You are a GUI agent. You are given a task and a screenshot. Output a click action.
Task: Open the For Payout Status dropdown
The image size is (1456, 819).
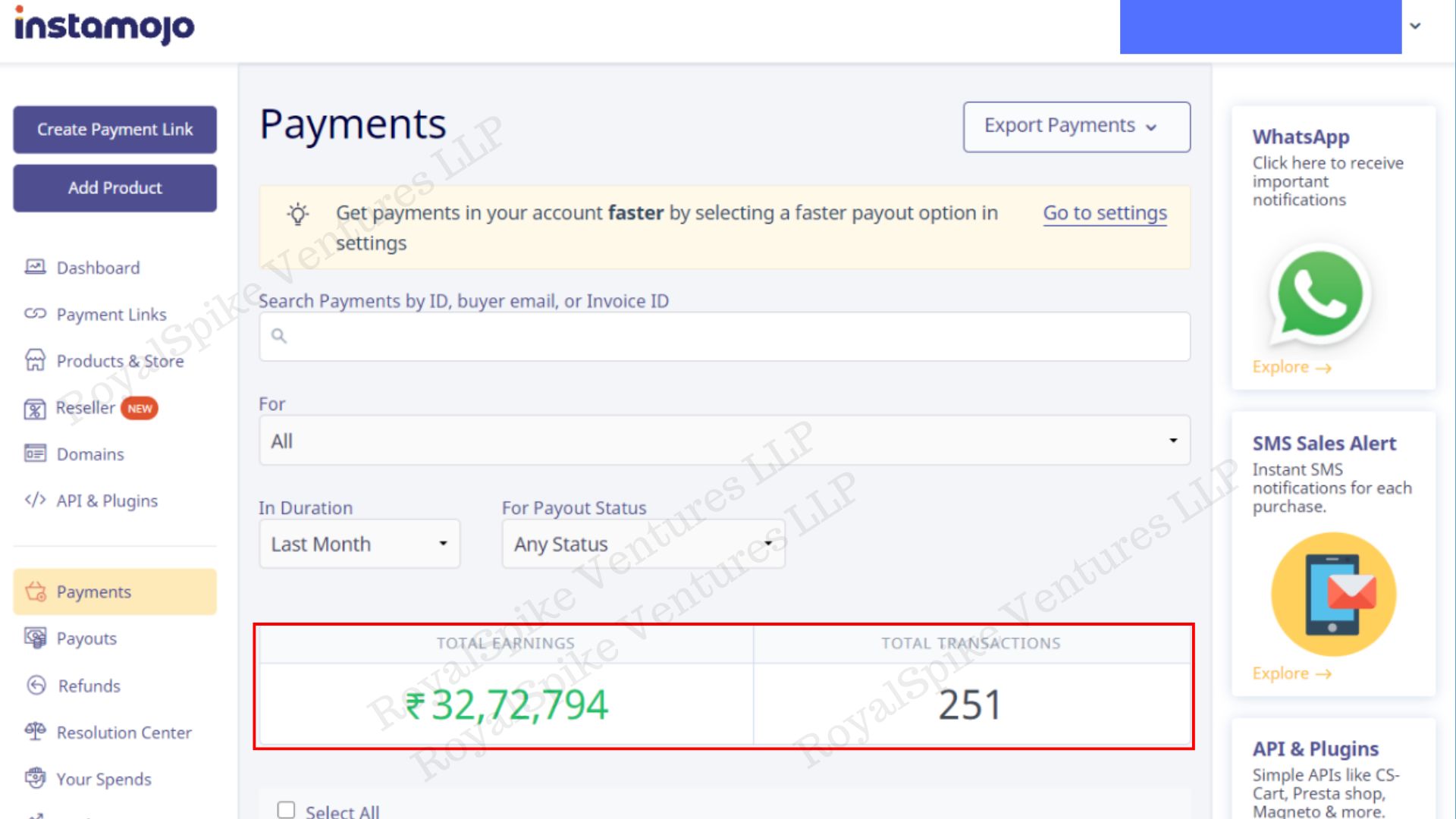[643, 544]
